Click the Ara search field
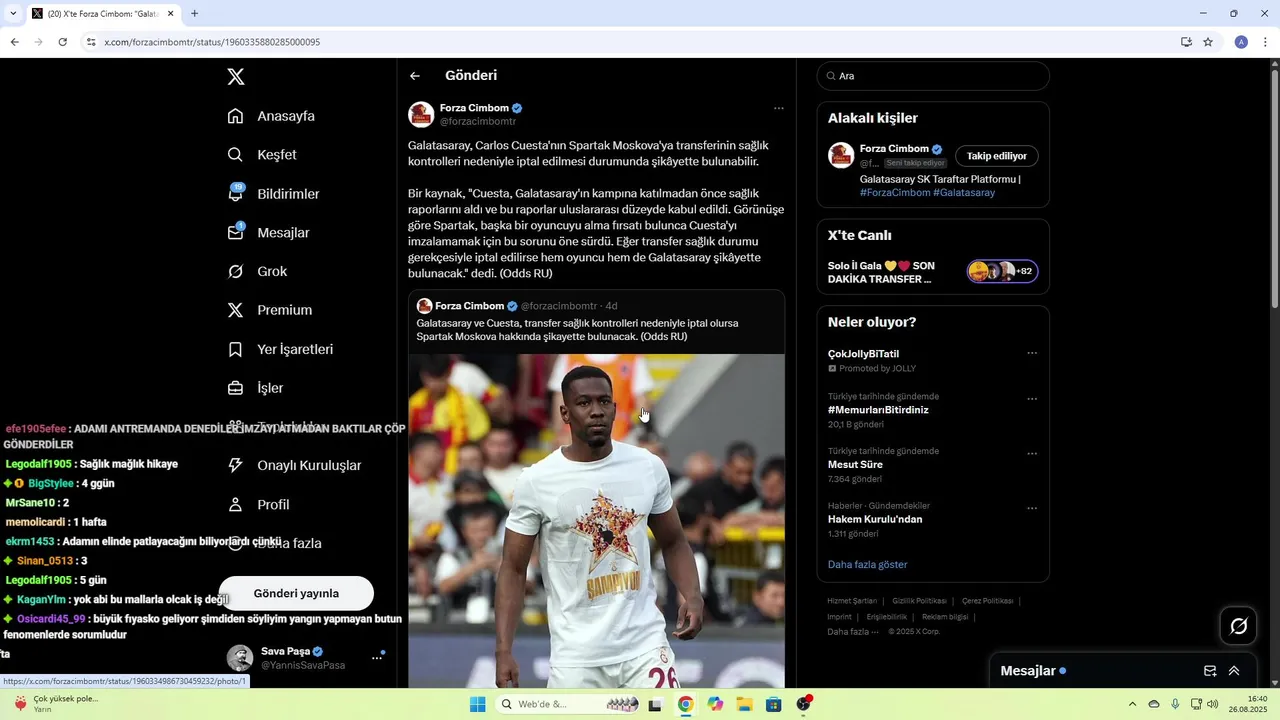Viewport: 1280px width, 720px height. [933, 76]
